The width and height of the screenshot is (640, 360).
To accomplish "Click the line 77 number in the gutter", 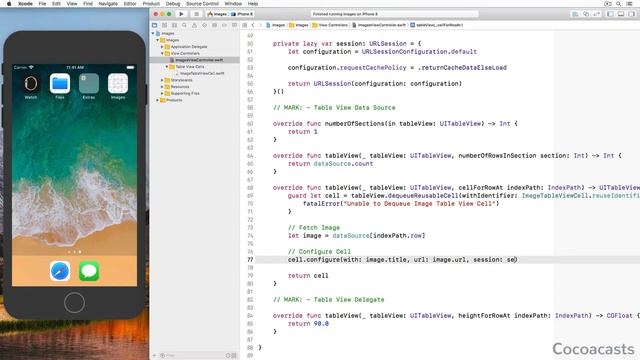I will point(250,260).
